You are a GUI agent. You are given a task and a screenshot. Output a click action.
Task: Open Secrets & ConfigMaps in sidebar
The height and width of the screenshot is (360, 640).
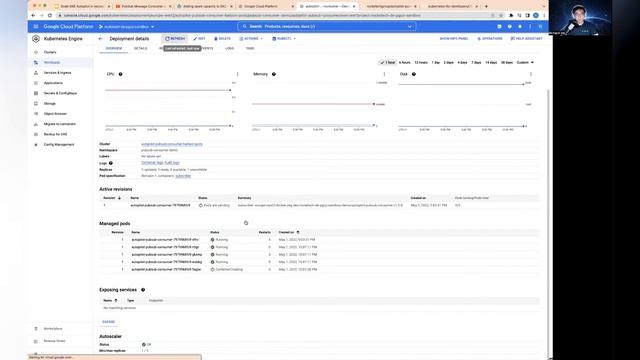[x=61, y=93]
